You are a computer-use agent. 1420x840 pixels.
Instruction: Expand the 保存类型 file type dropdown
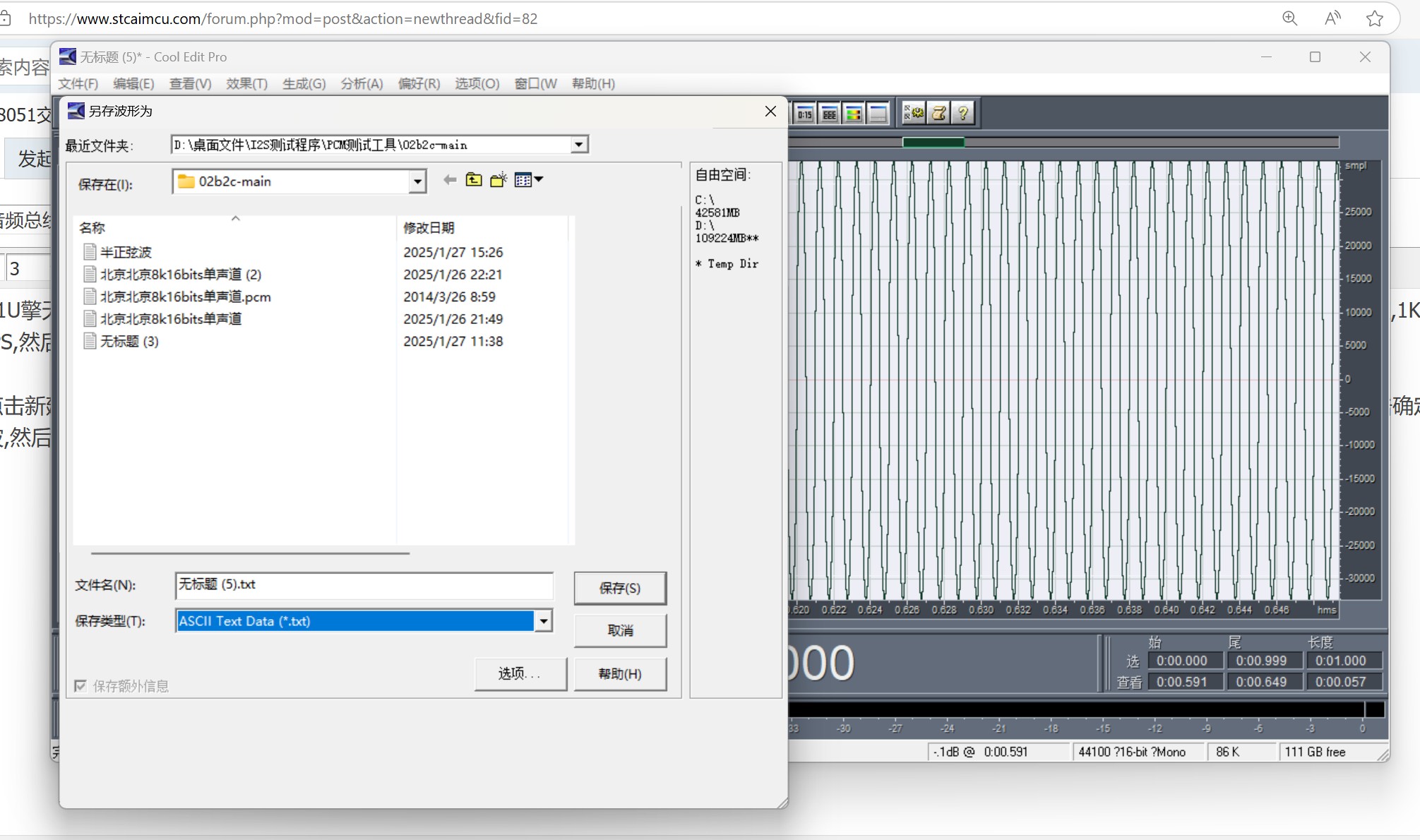543,621
